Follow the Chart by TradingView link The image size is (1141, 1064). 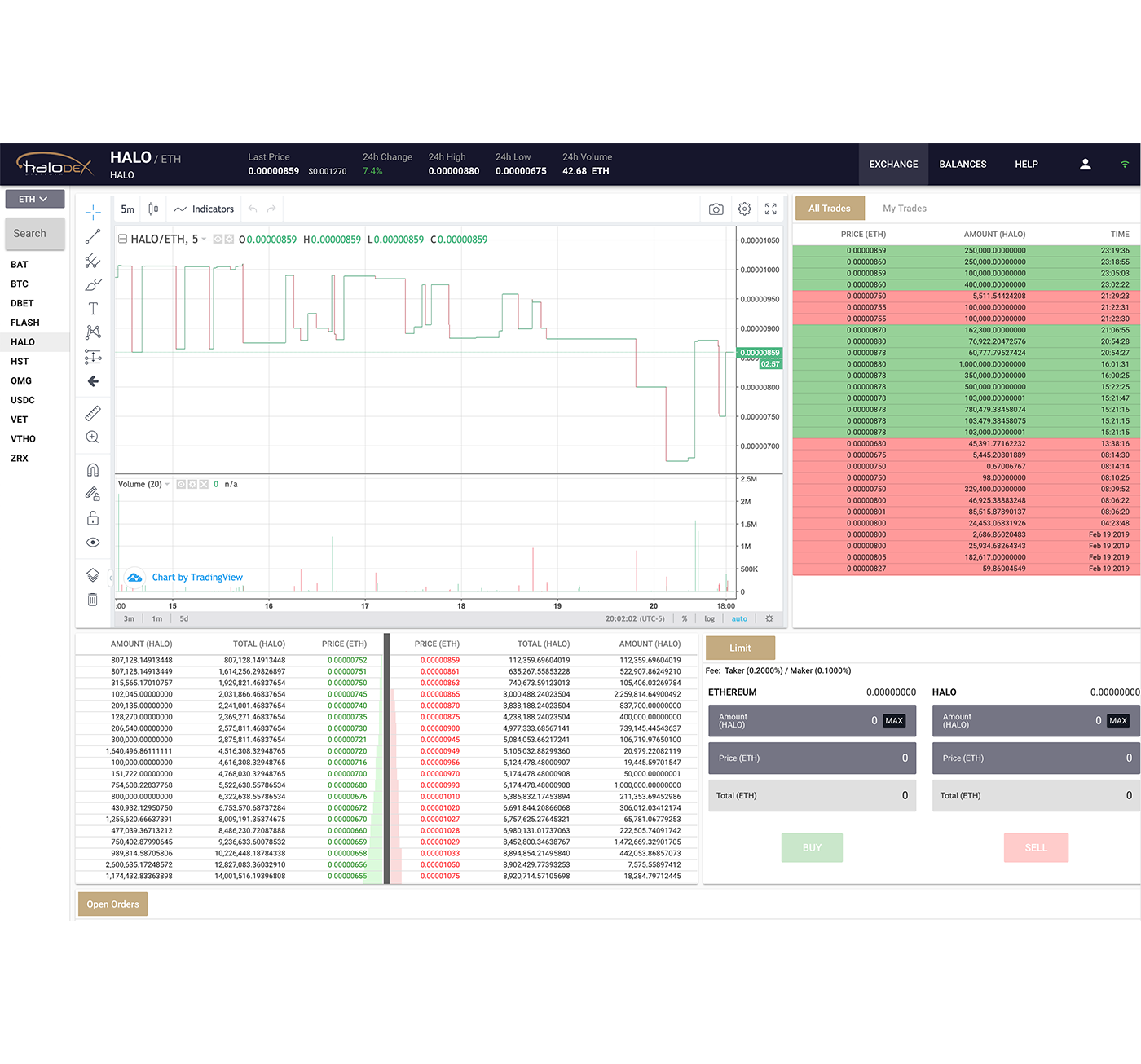197,578
